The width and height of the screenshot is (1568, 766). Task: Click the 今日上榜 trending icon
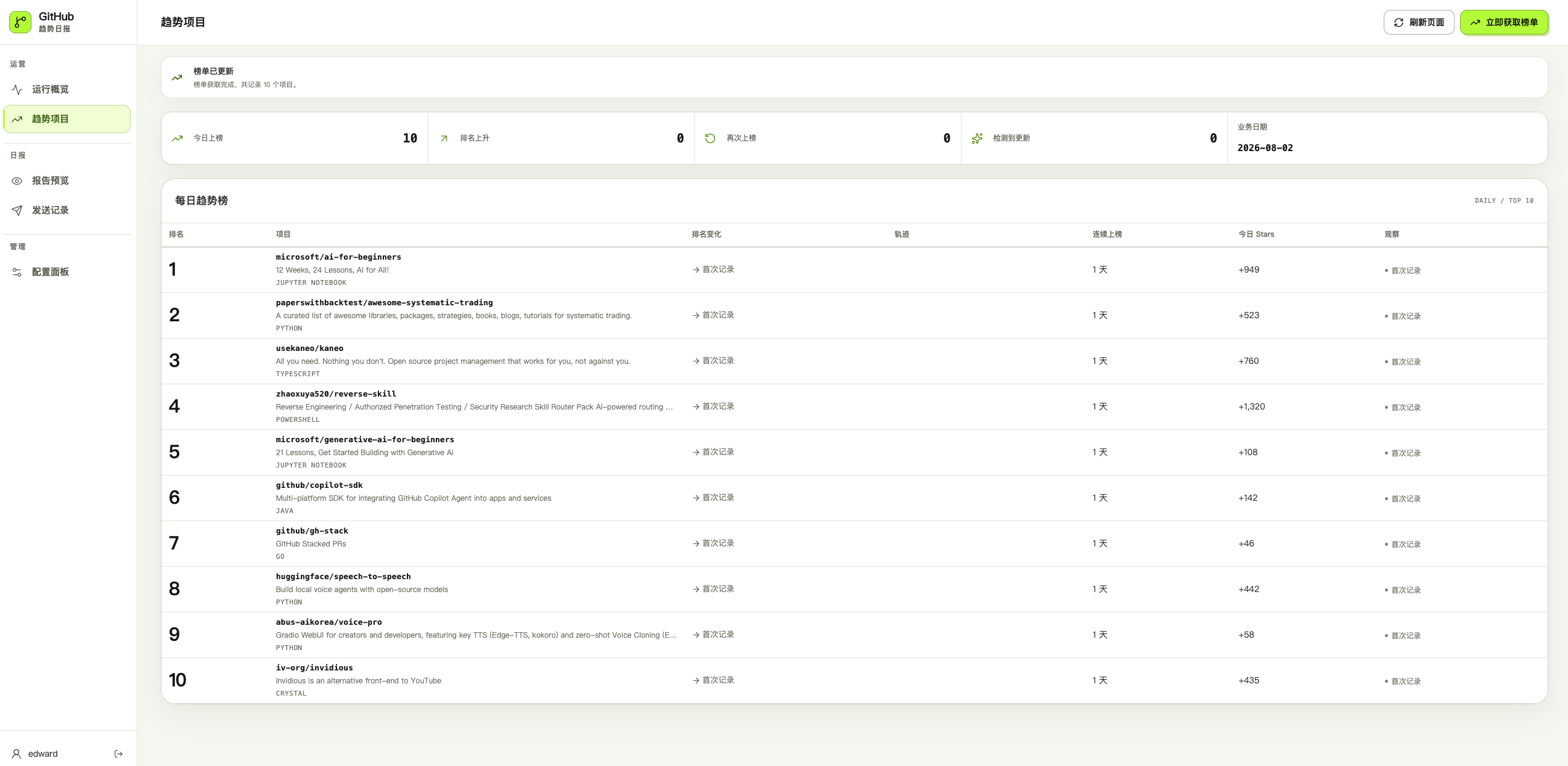(178, 138)
